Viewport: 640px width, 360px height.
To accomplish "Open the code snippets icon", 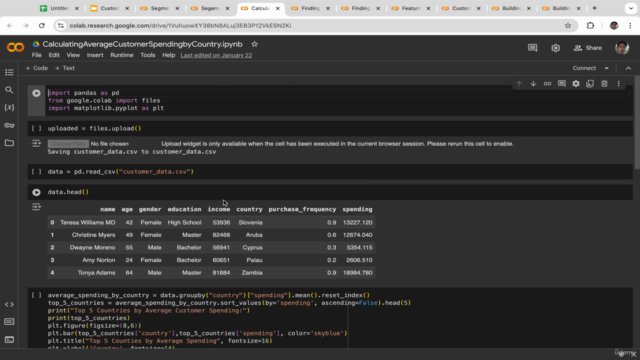I will click(9, 304).
